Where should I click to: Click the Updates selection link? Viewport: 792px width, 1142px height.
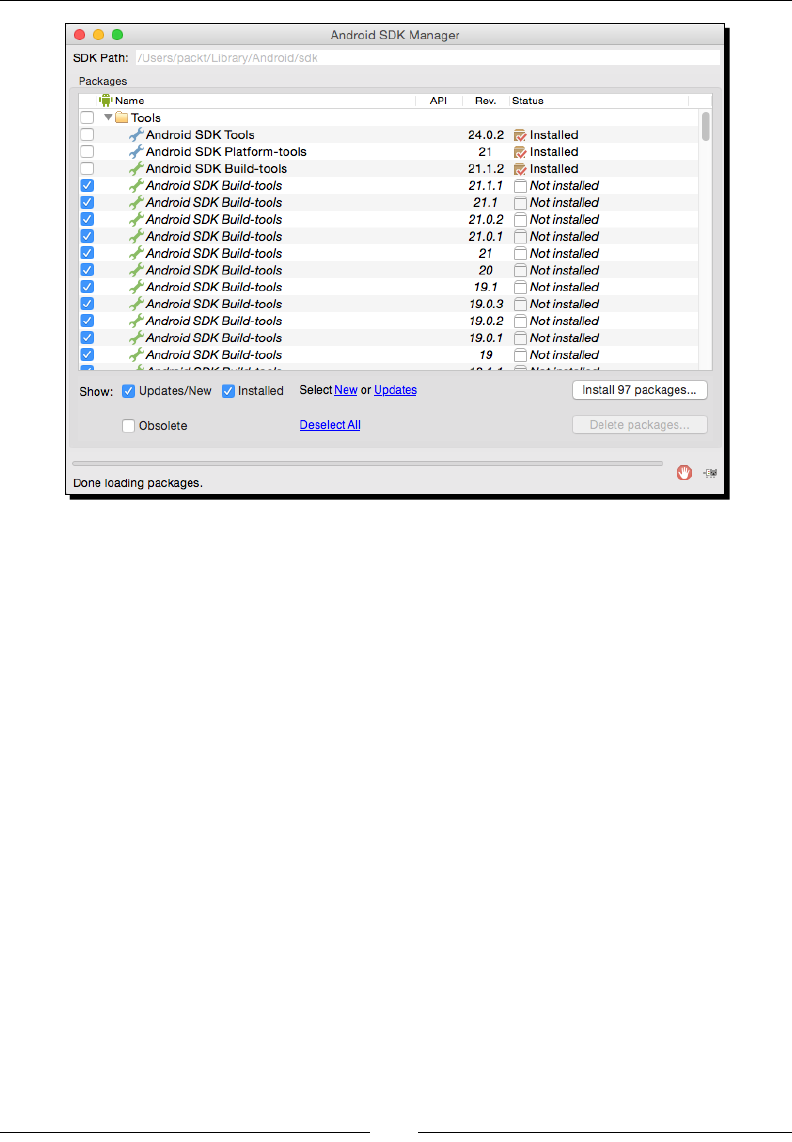[395, 390]
